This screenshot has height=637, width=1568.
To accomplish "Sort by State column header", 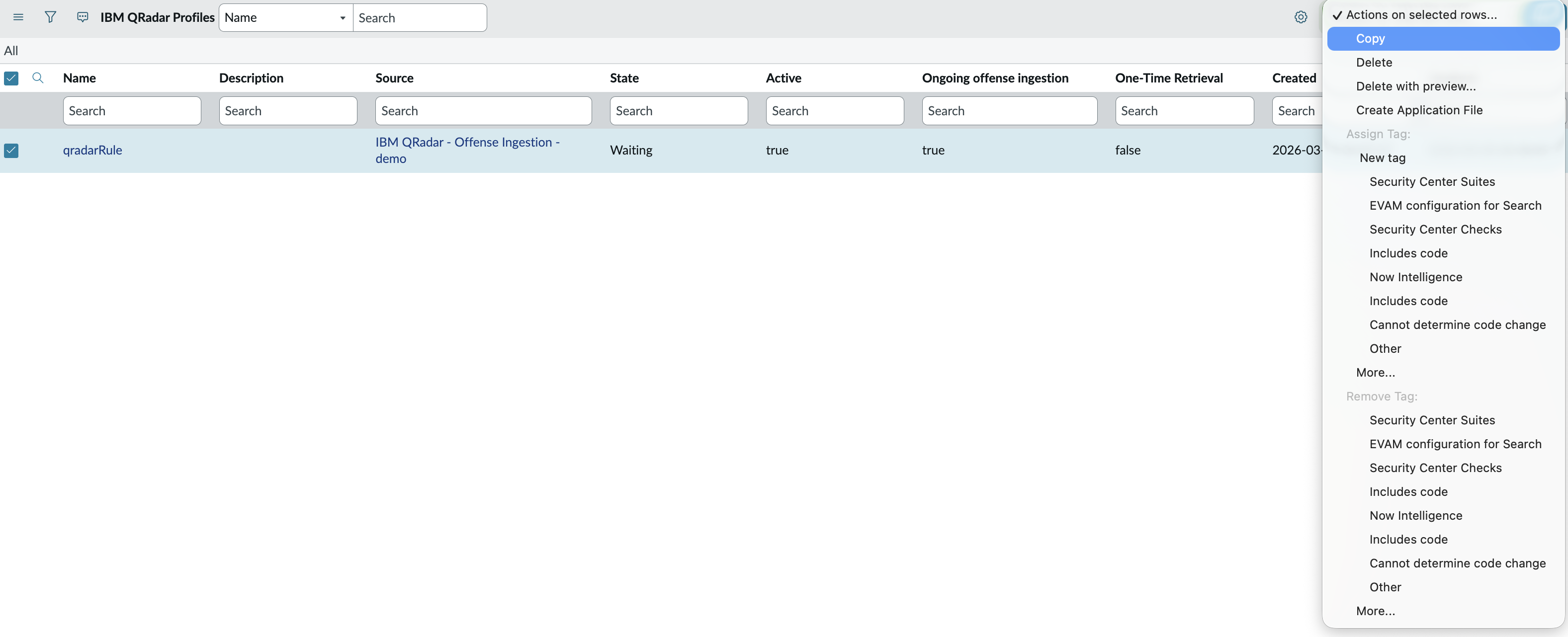I will click(624, 78).
